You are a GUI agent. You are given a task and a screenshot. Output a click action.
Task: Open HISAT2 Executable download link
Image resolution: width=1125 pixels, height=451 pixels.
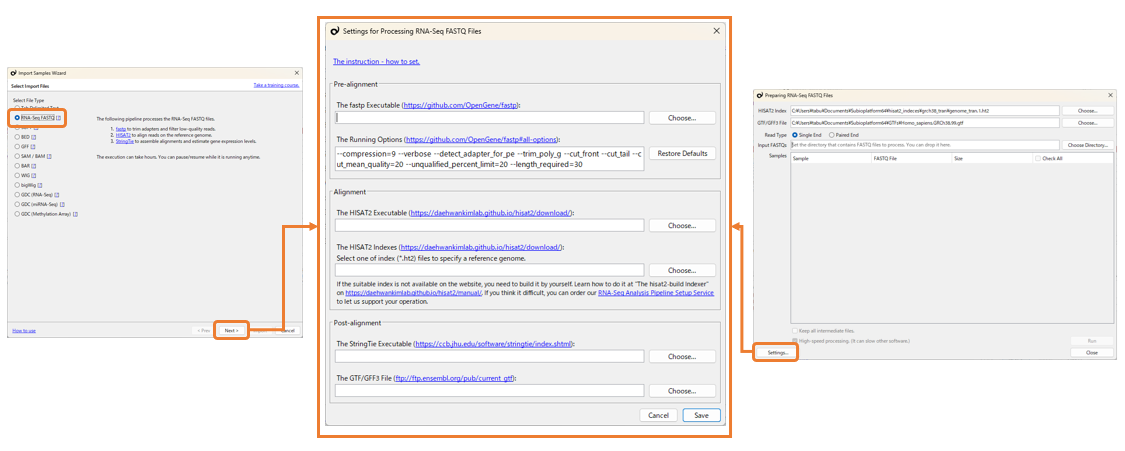tap(490, 212)
